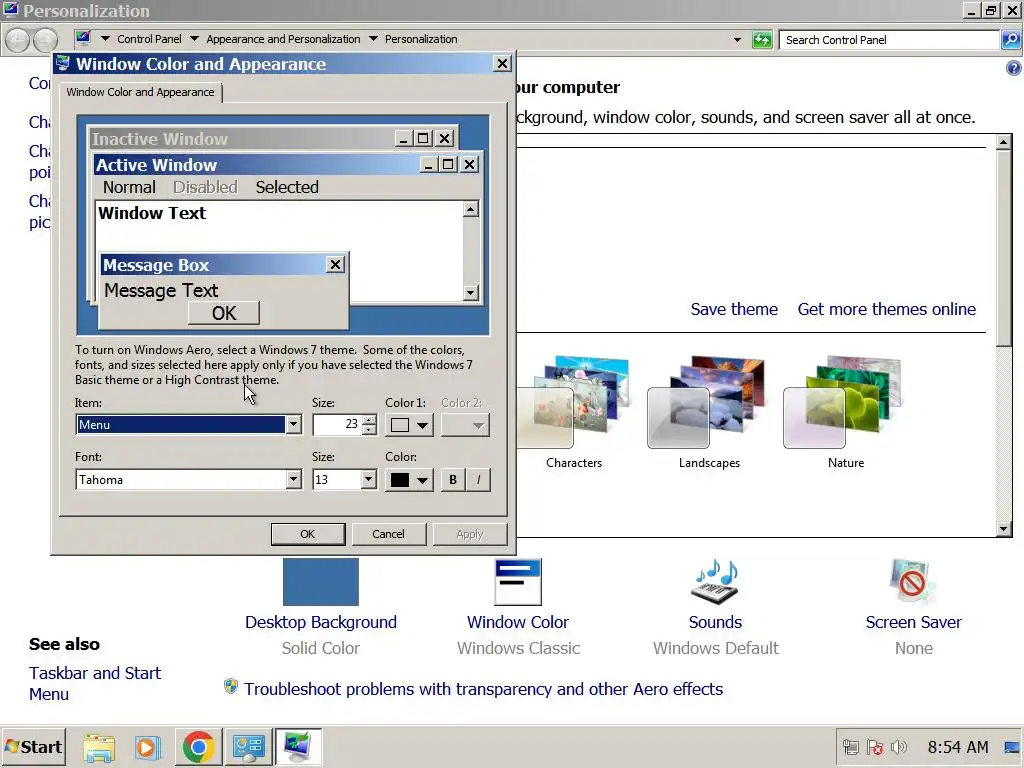Click Window Text in the preview
The width and height of the screenshot is (1024, 768).
152,213
